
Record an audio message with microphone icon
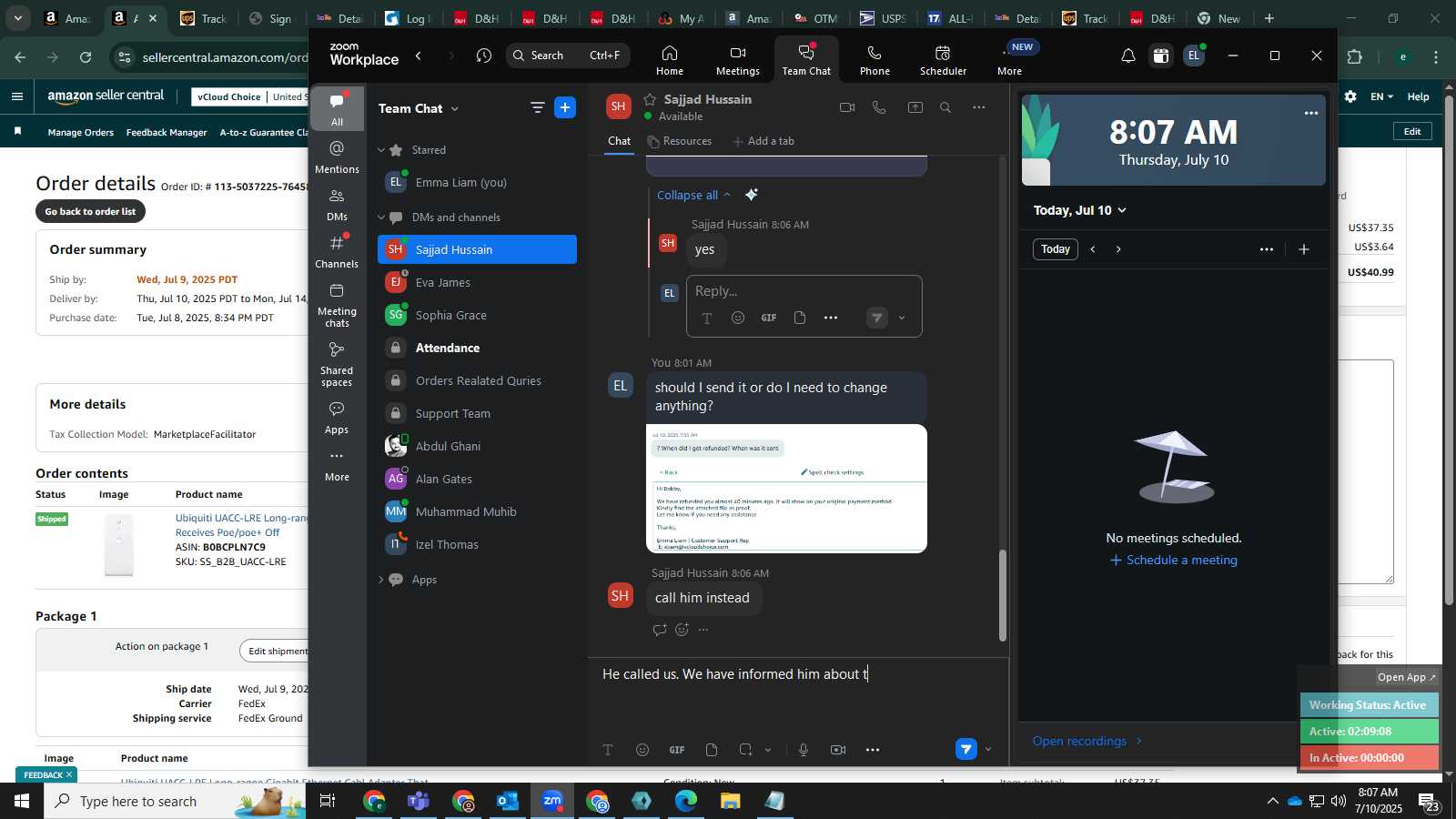click(804, 750)
